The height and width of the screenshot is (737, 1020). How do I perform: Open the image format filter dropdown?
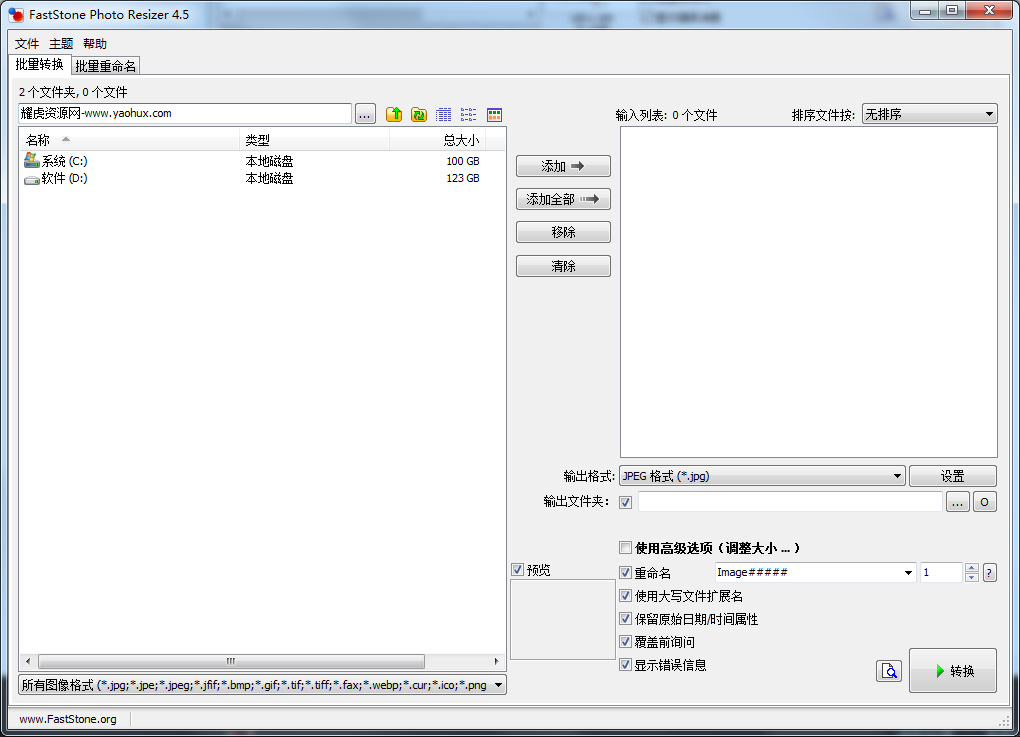coord(263,685)
